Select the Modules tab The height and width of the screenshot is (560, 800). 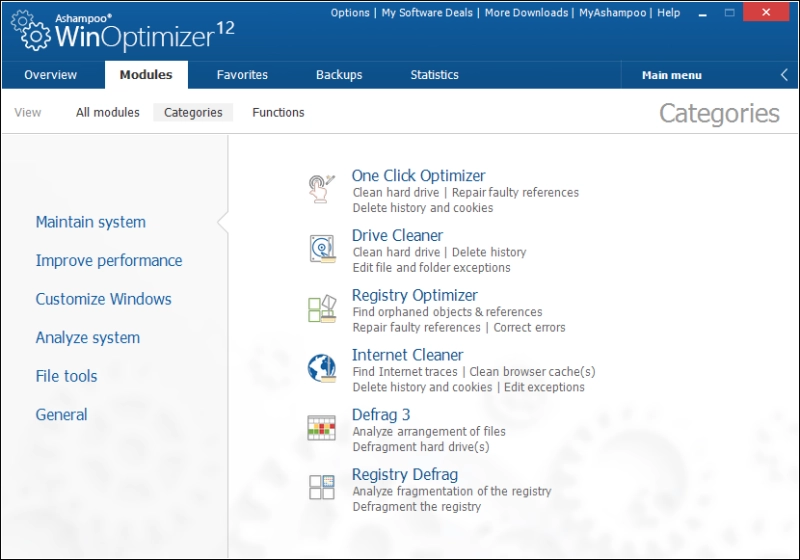[x=146, y=74]
